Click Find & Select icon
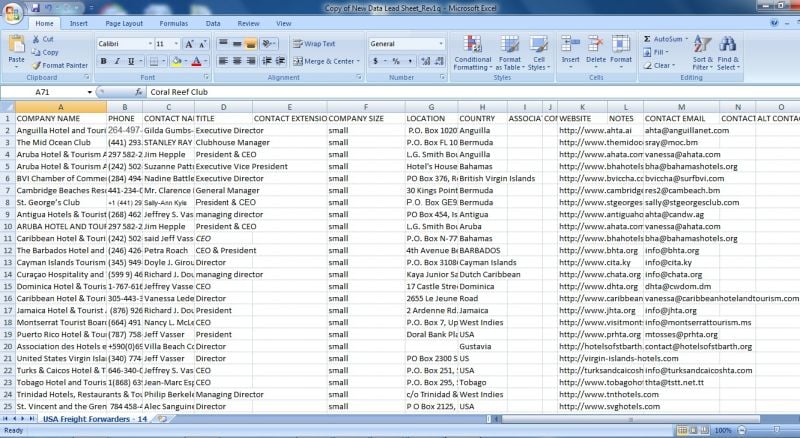800x438 pixels. (728, 52)
